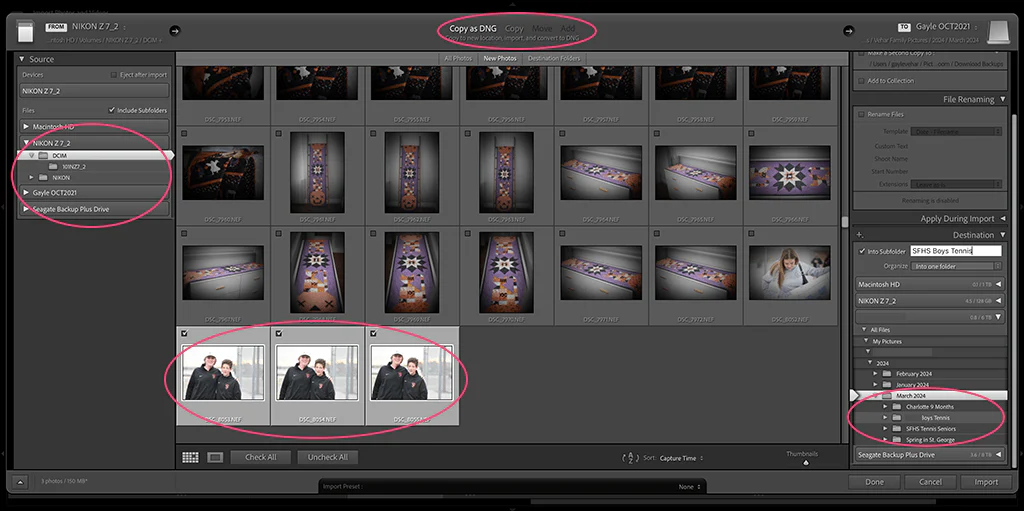Click the NIKON subfolder icon
Image resolution: width=1024 pixels, height=511 pixels.
tap(43, 178)
